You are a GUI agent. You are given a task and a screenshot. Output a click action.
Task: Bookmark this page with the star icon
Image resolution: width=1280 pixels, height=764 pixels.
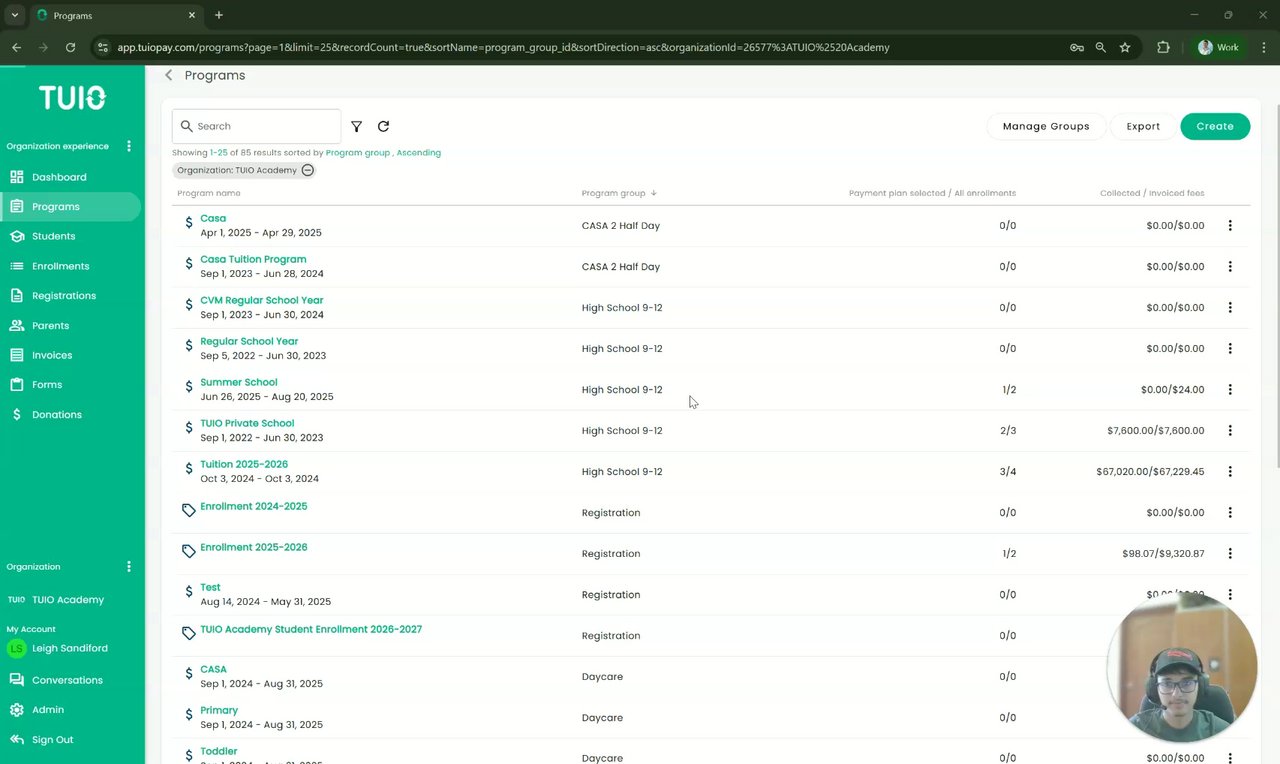pyautogui.click(x=1125, y=47)
